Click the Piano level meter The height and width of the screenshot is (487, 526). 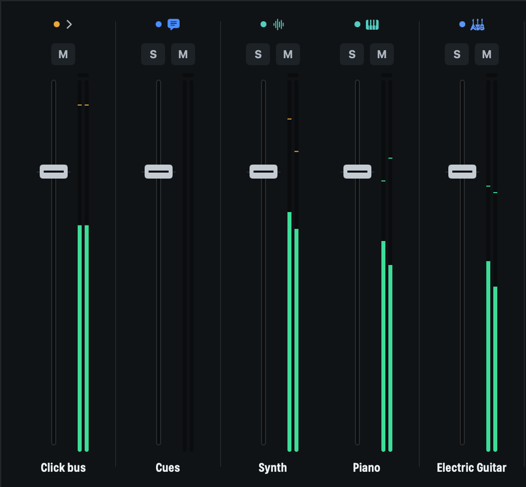pyautogui.click(x=387, y=263)
